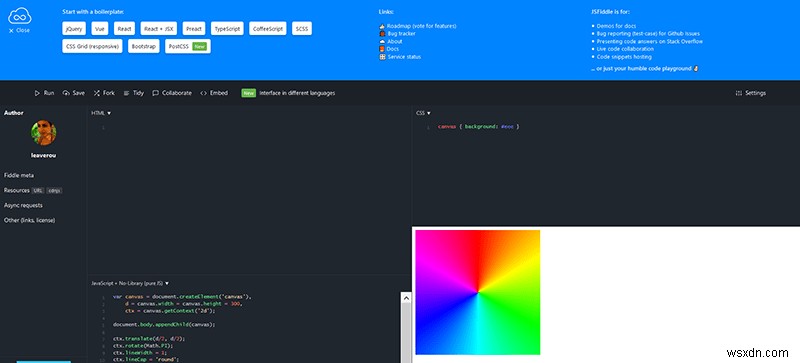800x363 pixels.
Task: Click the rainbow color wheel canvas
Action: (478, 292)
